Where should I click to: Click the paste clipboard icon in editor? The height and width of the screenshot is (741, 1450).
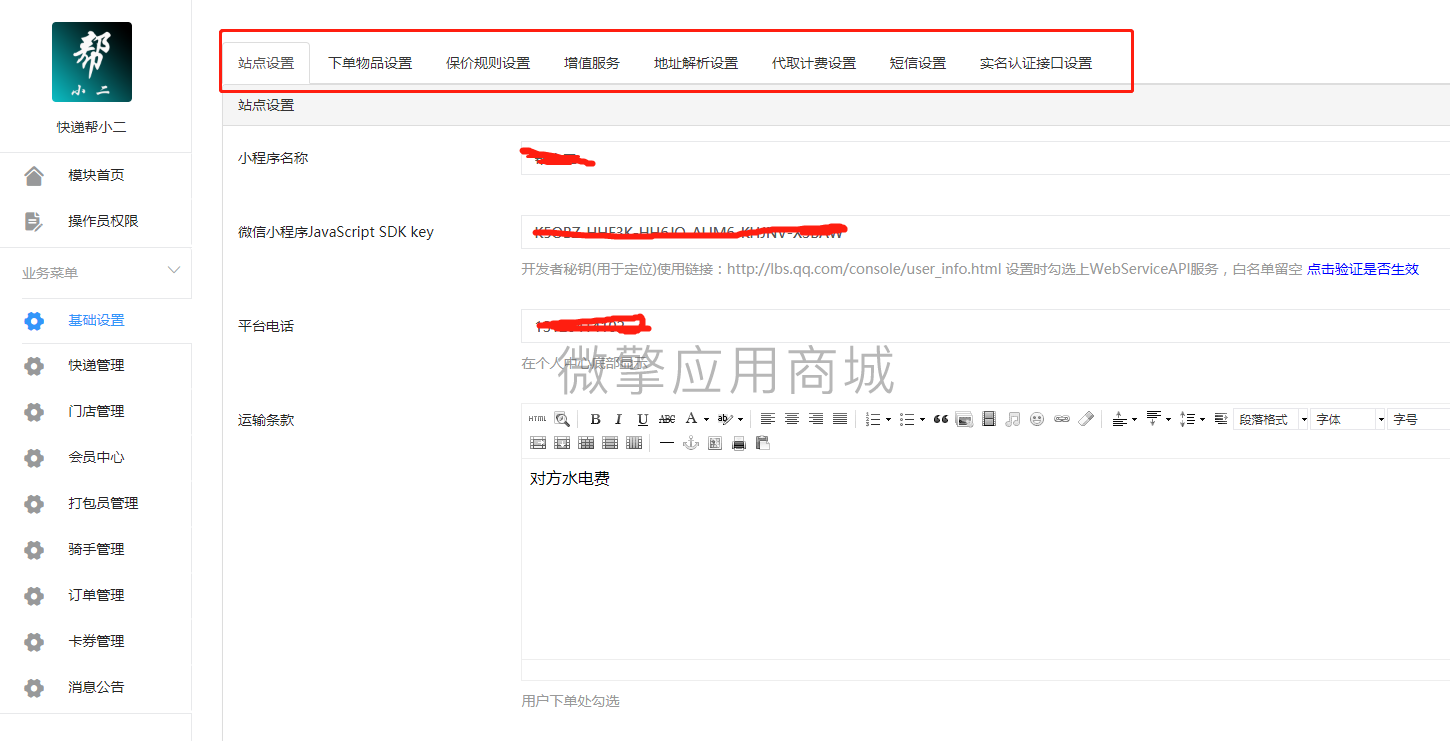click(763, 443)
